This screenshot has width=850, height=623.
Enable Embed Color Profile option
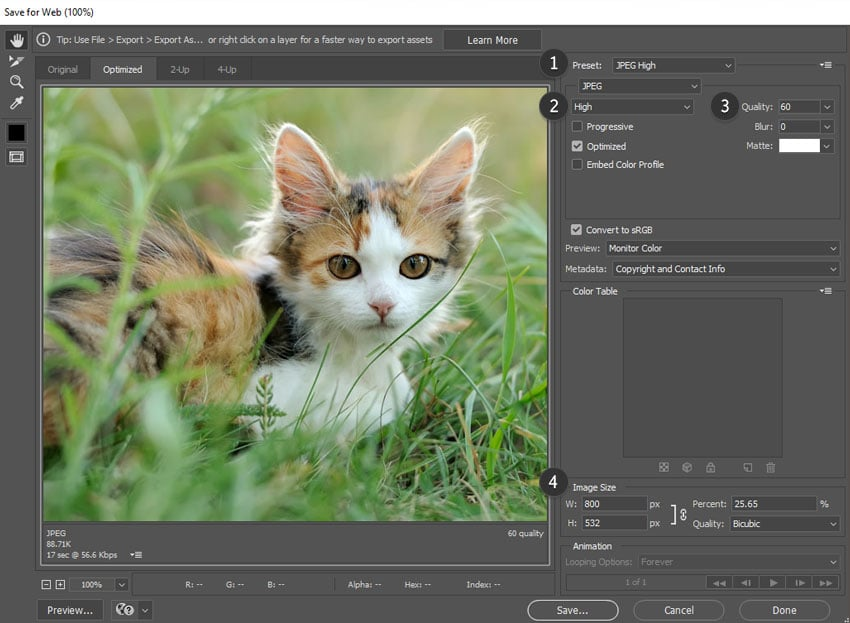577,165
